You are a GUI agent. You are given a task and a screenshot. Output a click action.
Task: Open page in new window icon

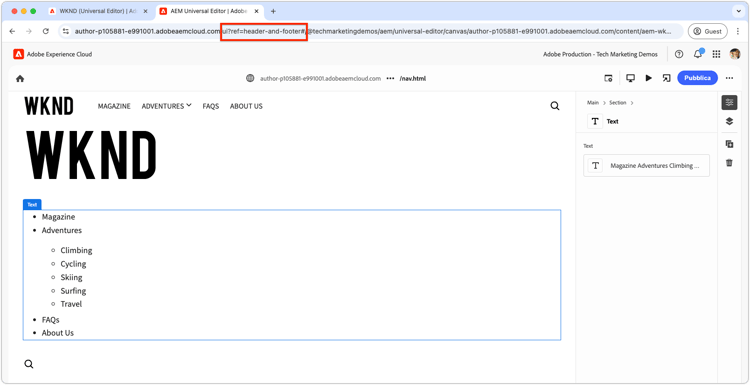(x=666, y=78)
